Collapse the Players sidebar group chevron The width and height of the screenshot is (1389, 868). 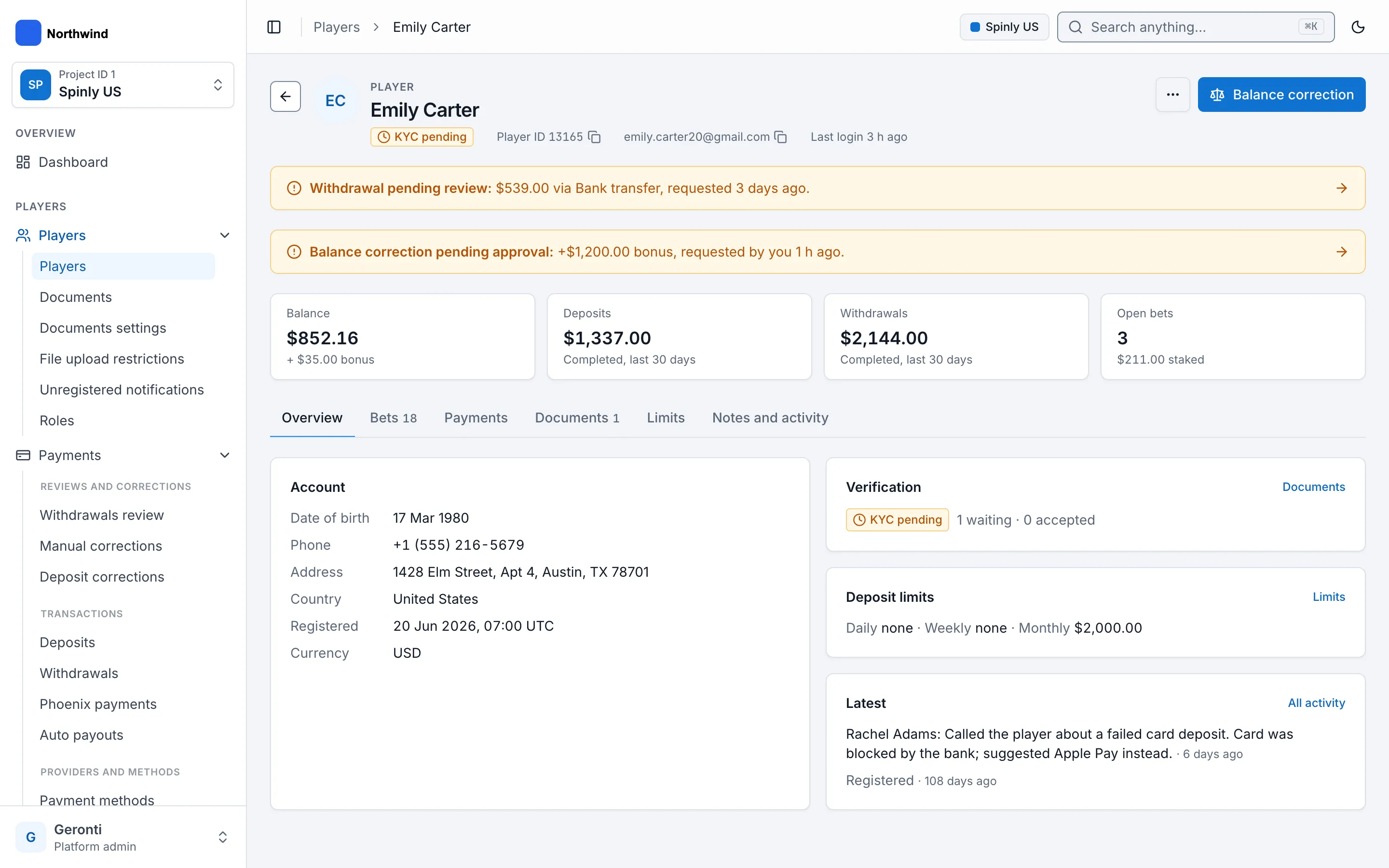pyautogui.click(x=225, y=235)
